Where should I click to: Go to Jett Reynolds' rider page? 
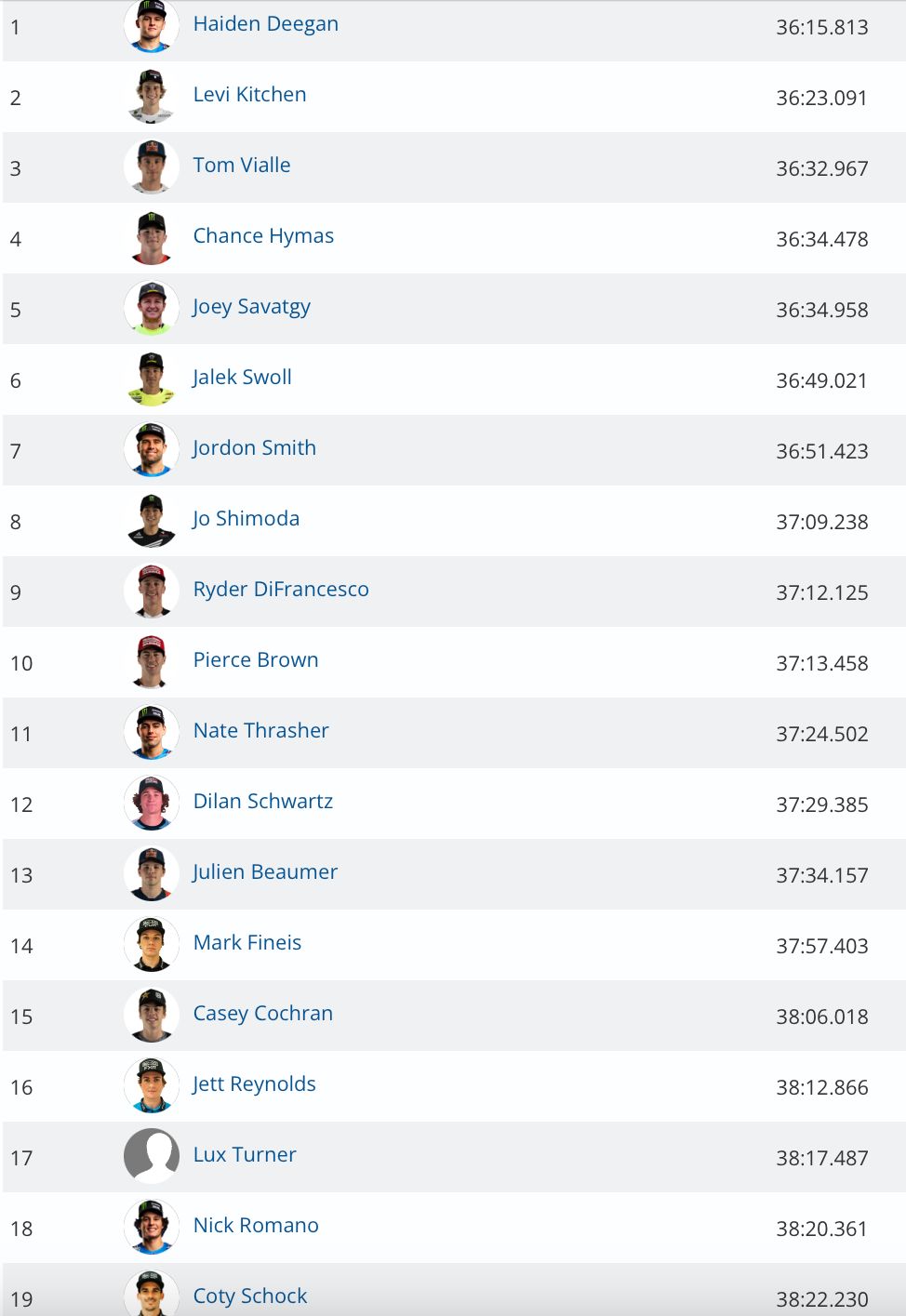pos(254,1084)
